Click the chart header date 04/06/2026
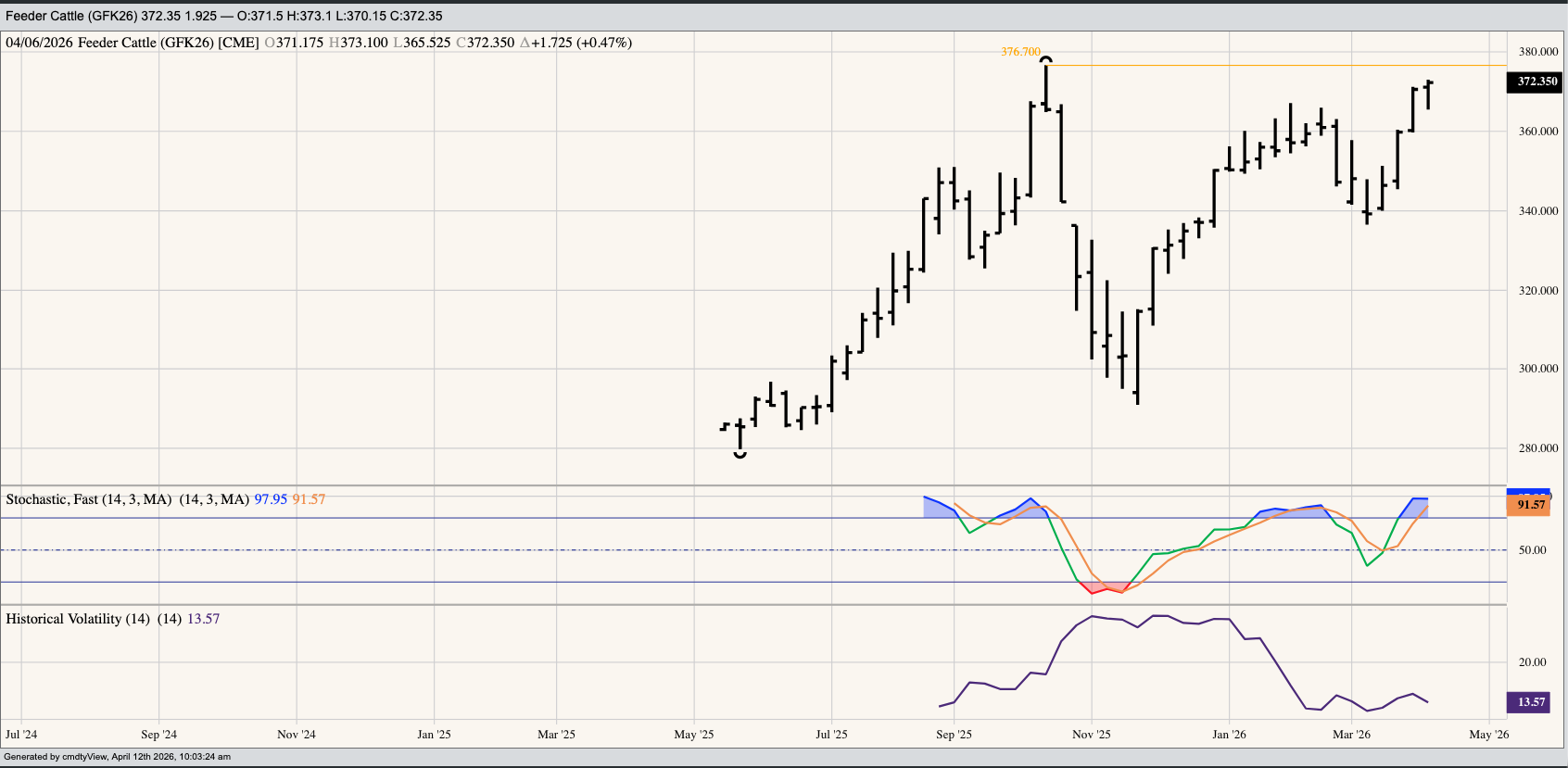This screenshot has height=768, width=1568. [39, 43]
